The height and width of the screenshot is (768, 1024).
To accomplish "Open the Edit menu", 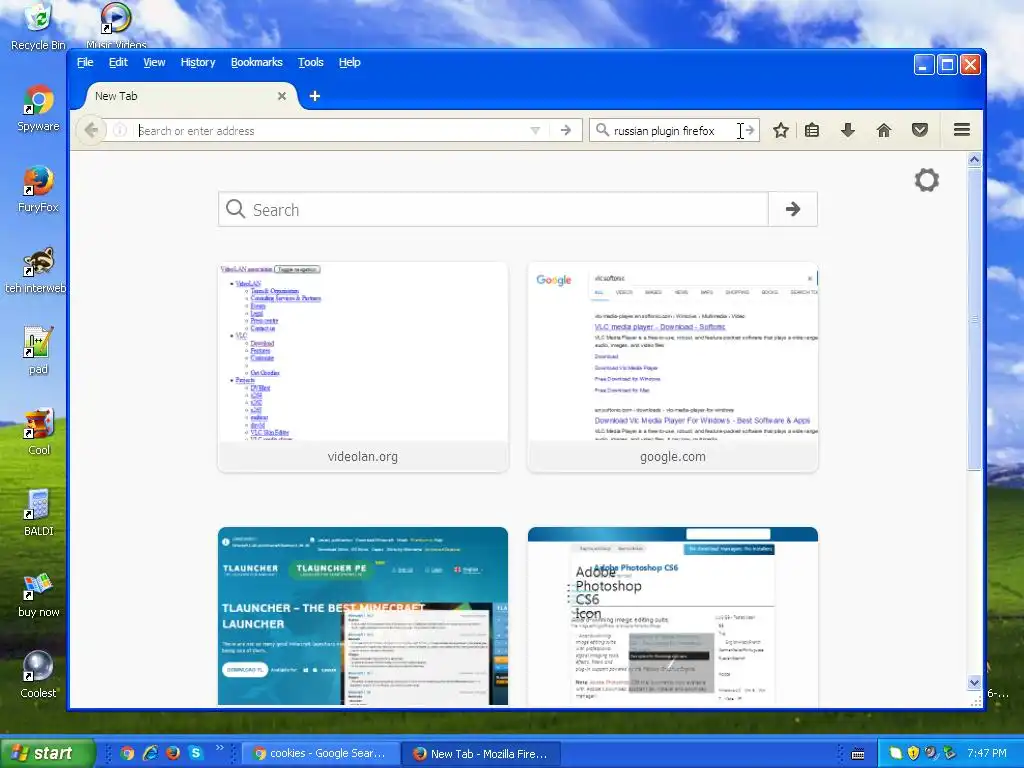I will coord(118,62).
